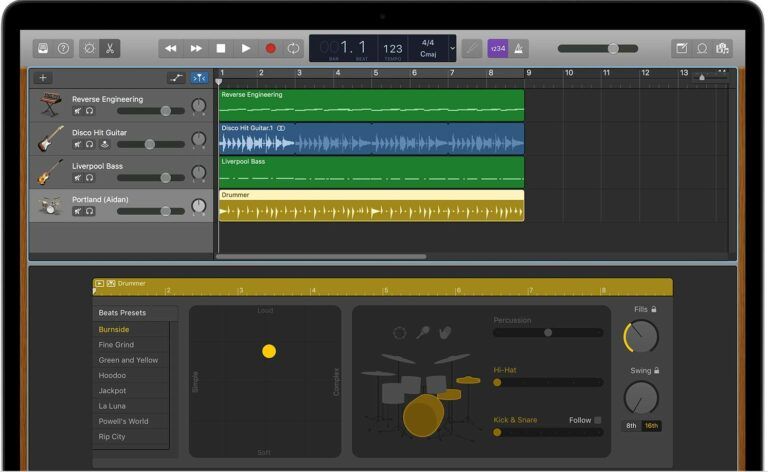768x472 pixels.
Task: Open the tempo 123 field
Action: click(x=393, y=48)
